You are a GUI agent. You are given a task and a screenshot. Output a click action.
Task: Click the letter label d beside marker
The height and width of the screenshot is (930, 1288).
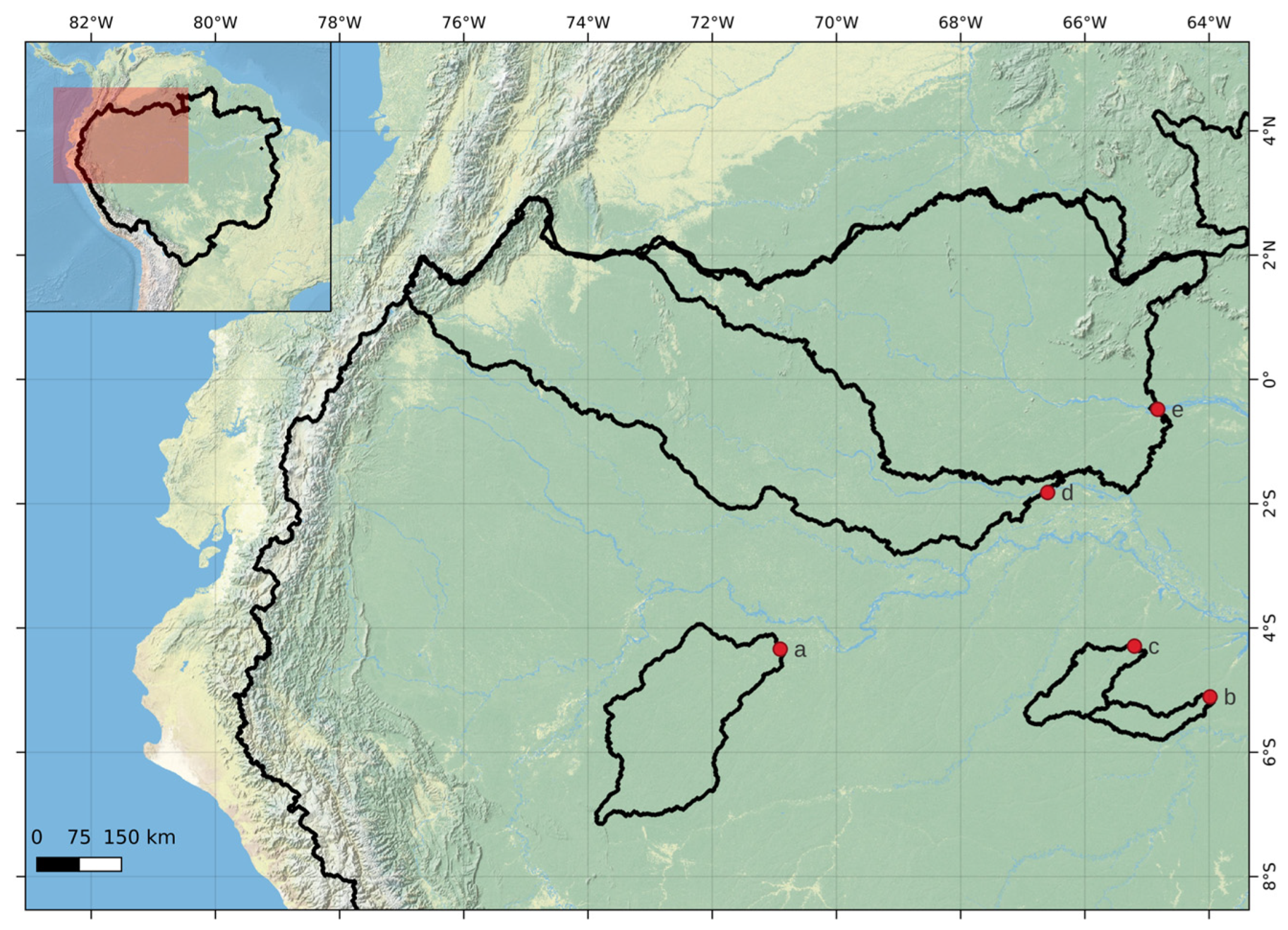[1067, 493]
